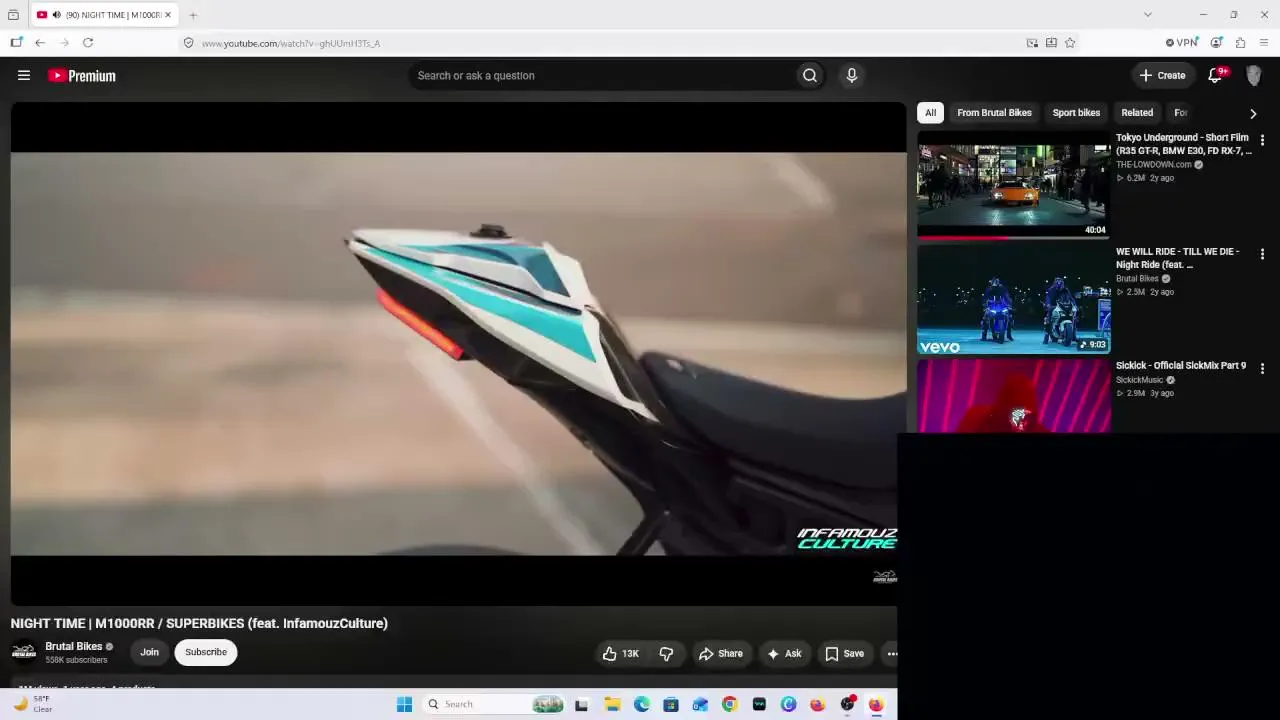Open the YouTube guide hamburger menu
1280x720 pixels.
point(24,75)
